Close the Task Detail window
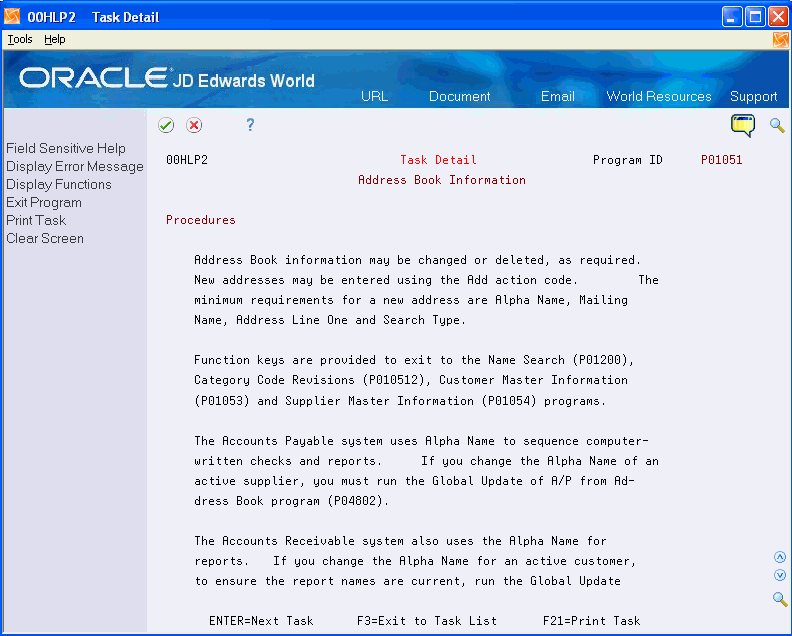This screenshot has height=636, width=792. tap(778, 17)
